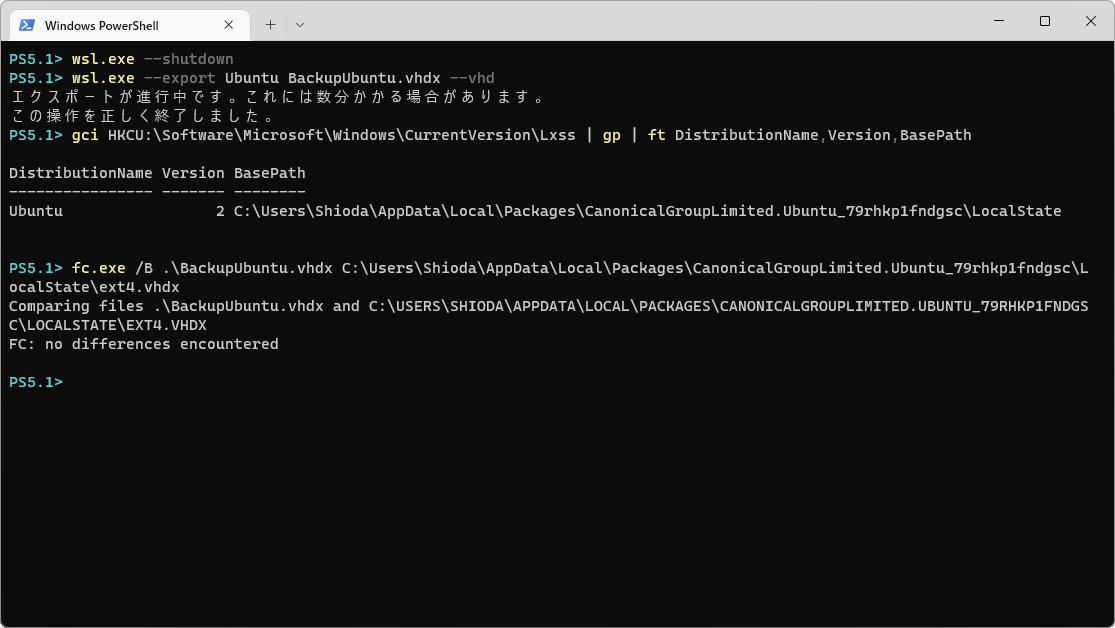Click the version value '2' in table
Screen dimensions: 1115x628
220,211
